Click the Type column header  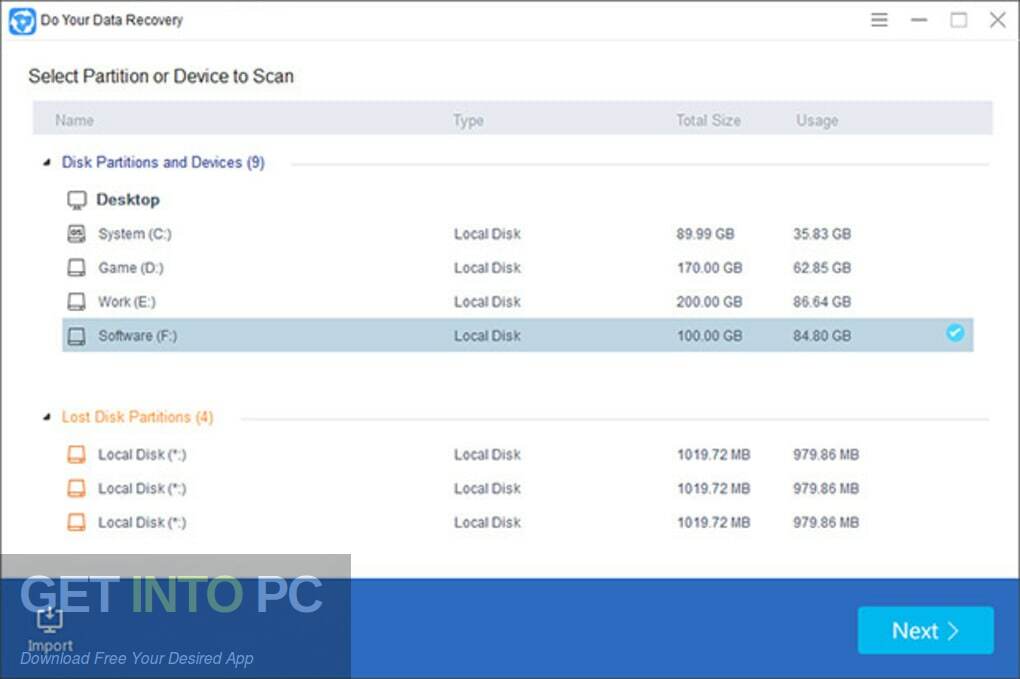(468, 120)
